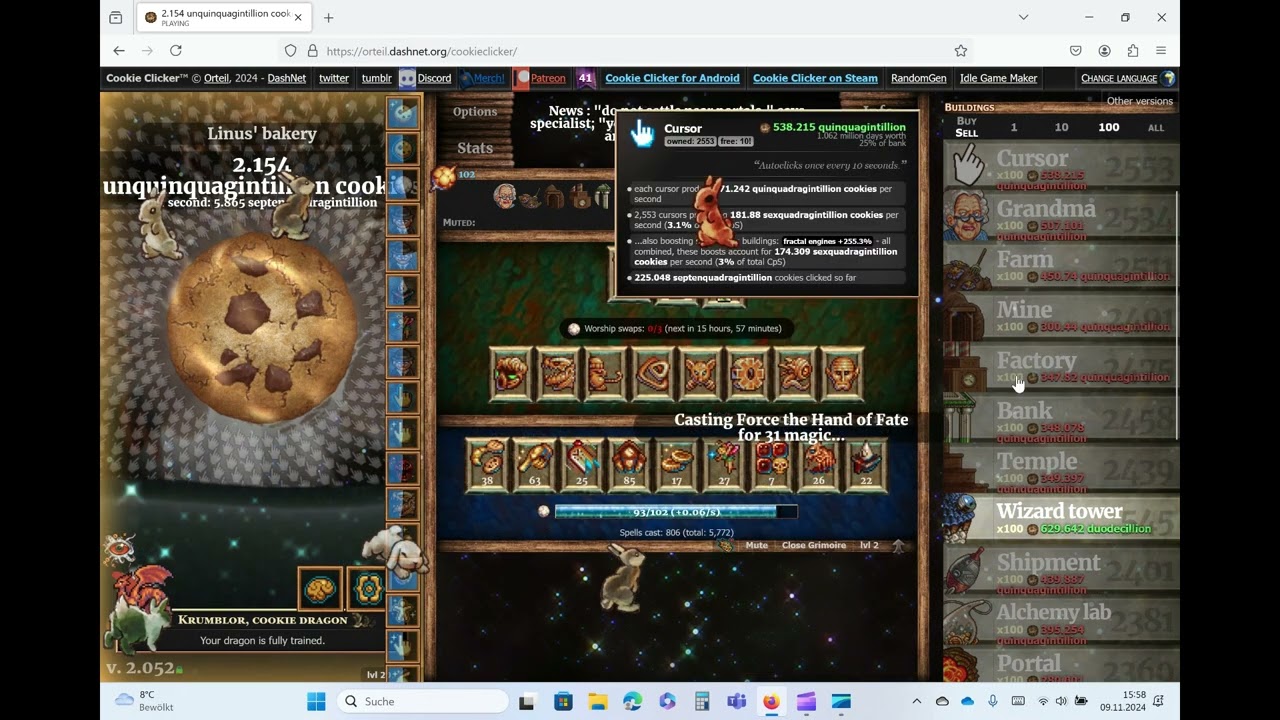1280x720 pixels.
Task: Cast the spell costing 26 magic
Action: click(x=819, y=465)
